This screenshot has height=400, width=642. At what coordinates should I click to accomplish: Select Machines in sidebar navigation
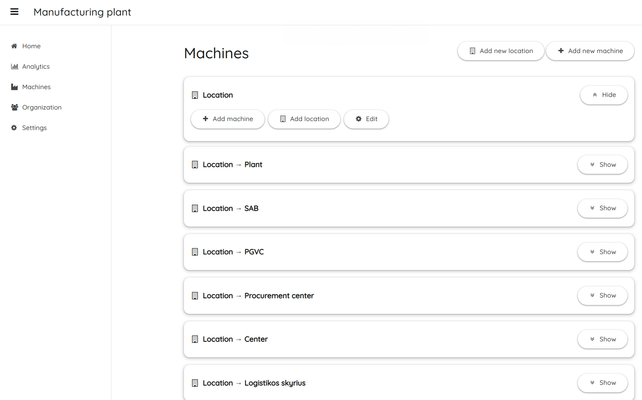[36, 87]
